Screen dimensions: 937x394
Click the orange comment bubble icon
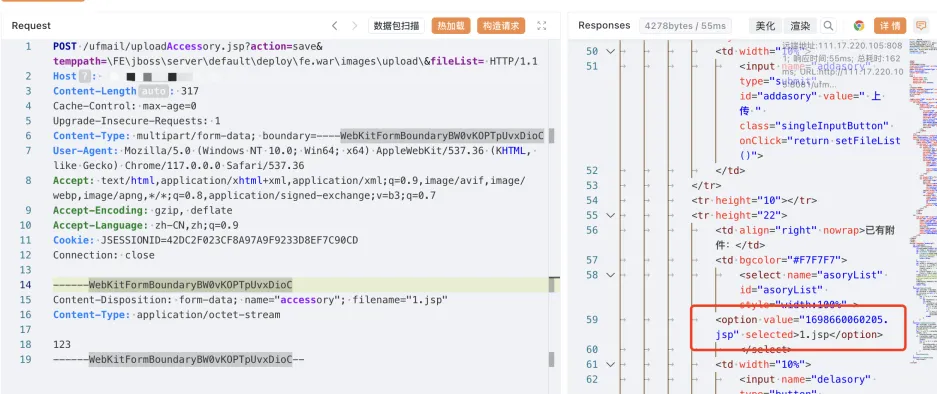(921, 26)
